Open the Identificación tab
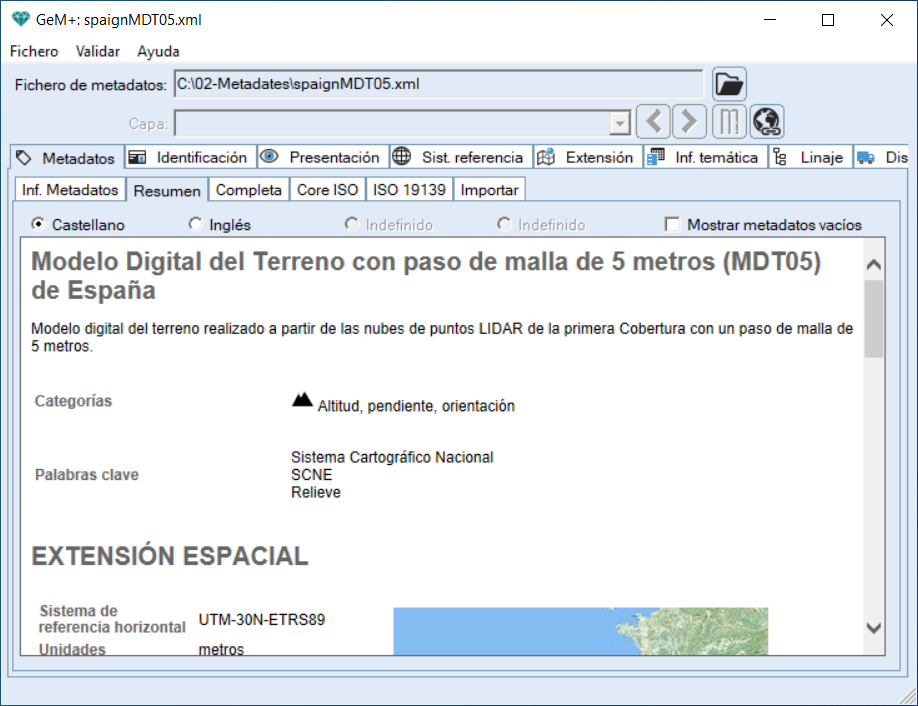Viewport: 918px width, 706px height. click(190, 158)
